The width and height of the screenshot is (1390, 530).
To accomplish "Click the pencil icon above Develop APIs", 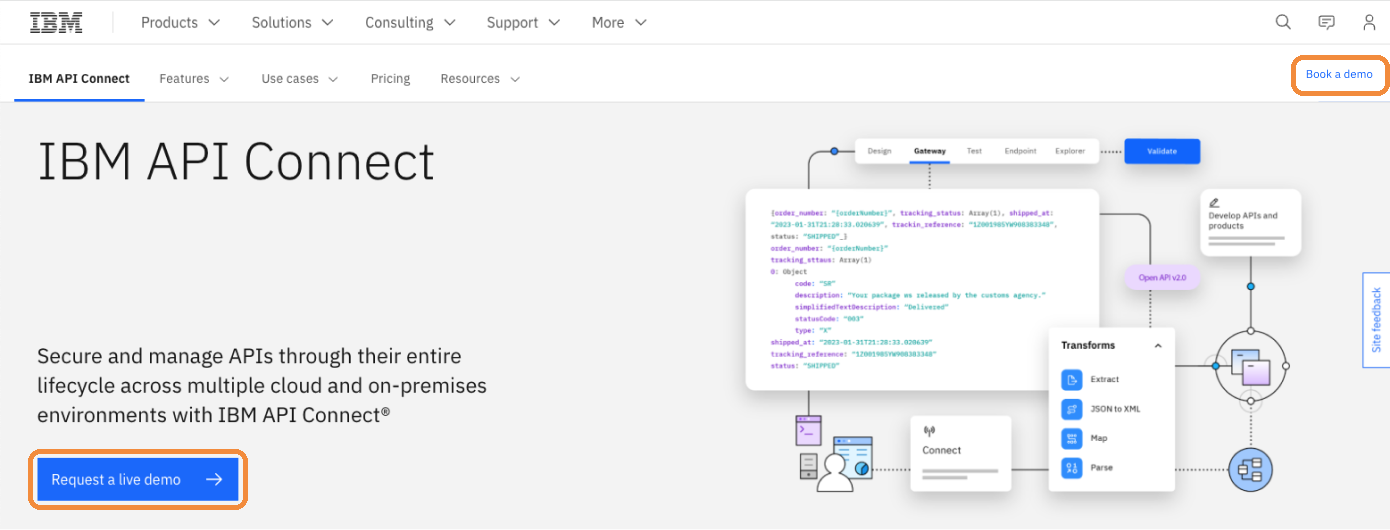I will (1214, 202).
